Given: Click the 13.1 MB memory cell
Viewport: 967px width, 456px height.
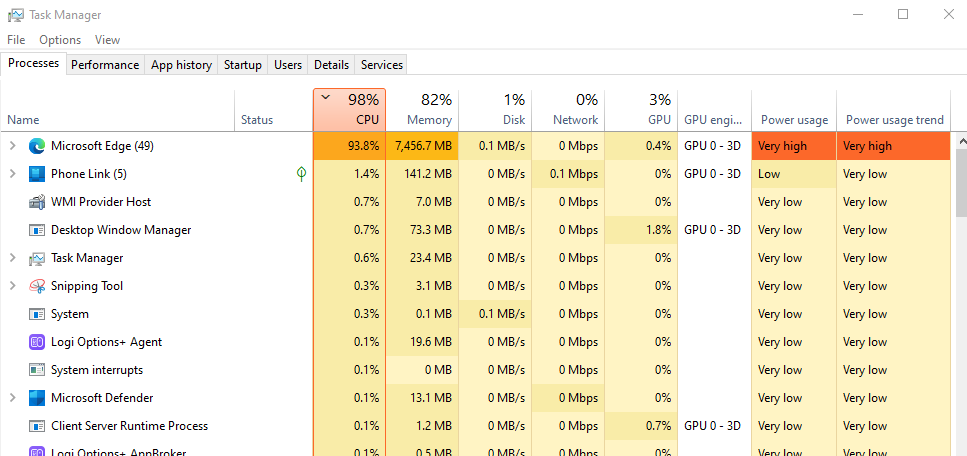Looking at the screenshot, I should 422,398.
